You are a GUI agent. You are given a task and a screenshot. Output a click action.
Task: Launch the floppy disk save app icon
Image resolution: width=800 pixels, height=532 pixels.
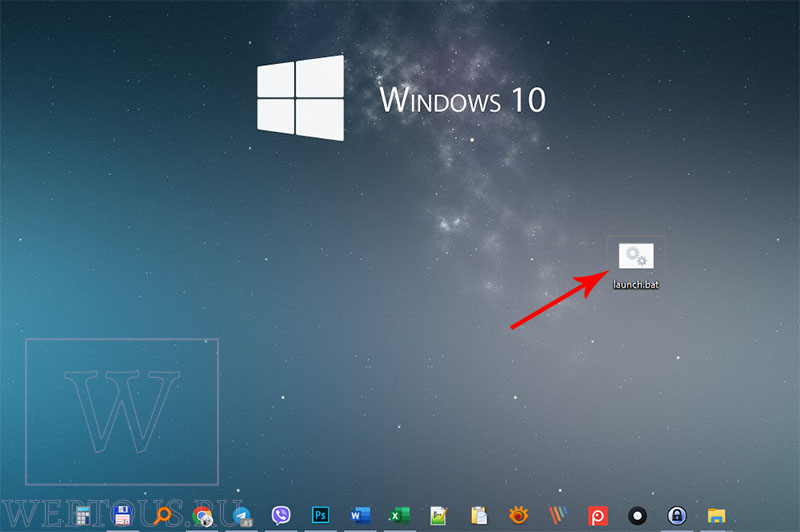(x=122, y=516)
